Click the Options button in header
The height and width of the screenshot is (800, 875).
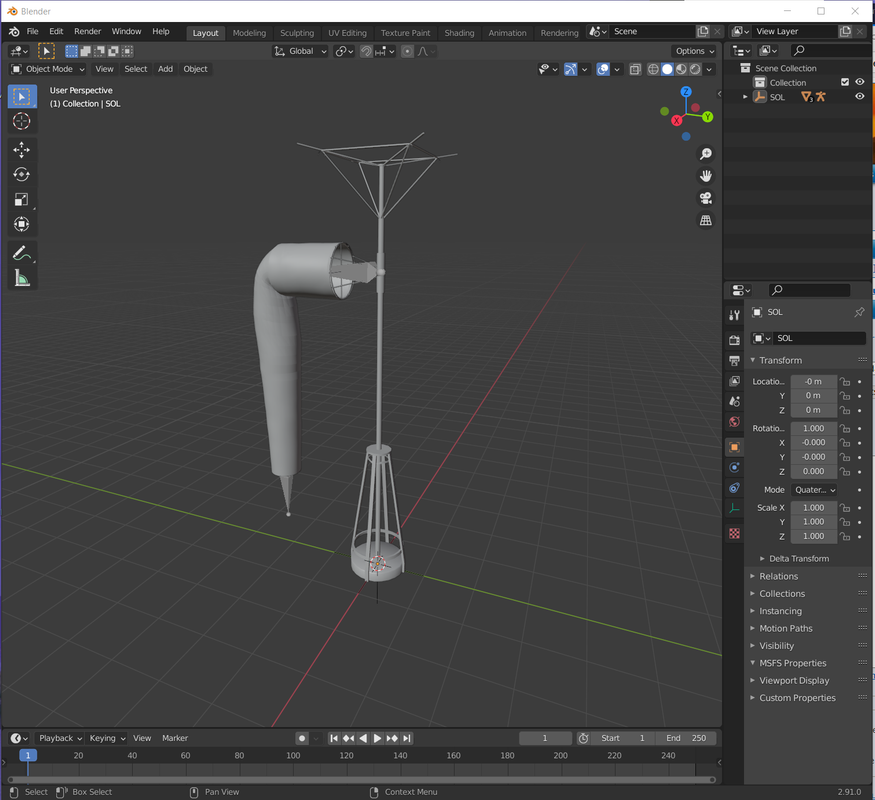[695, 51]
